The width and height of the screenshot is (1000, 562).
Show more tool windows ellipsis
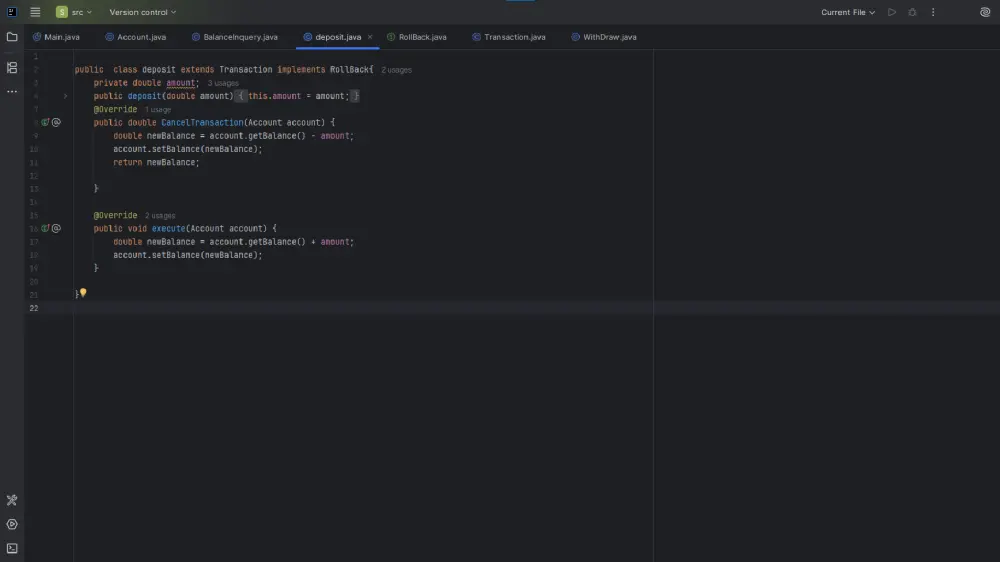point(12,92)
